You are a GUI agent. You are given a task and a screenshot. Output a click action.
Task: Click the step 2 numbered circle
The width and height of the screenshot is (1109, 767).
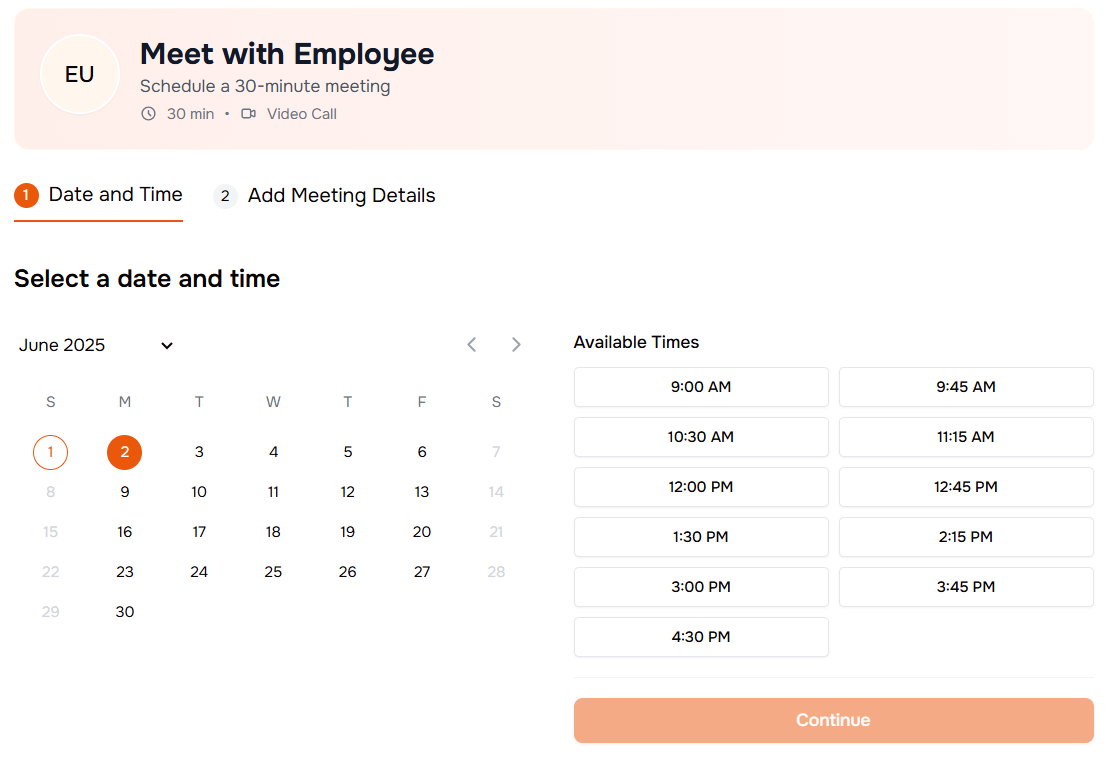tap(224, 195)
